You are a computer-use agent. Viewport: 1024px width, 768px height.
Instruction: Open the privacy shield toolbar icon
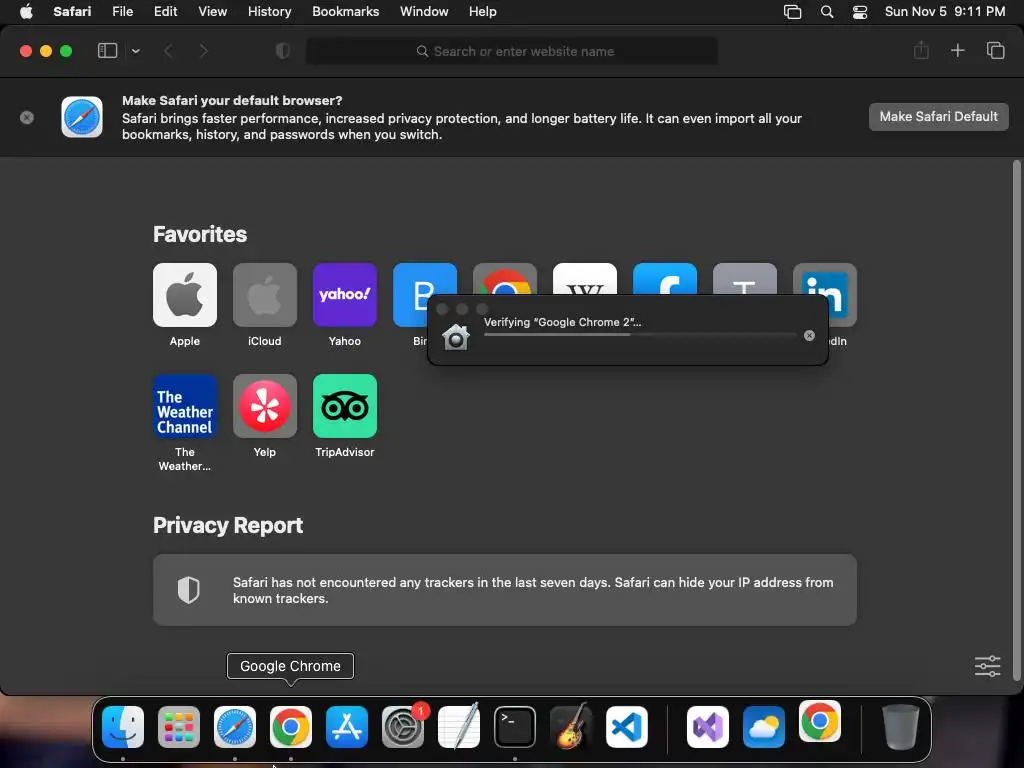[x=282, y=51]
